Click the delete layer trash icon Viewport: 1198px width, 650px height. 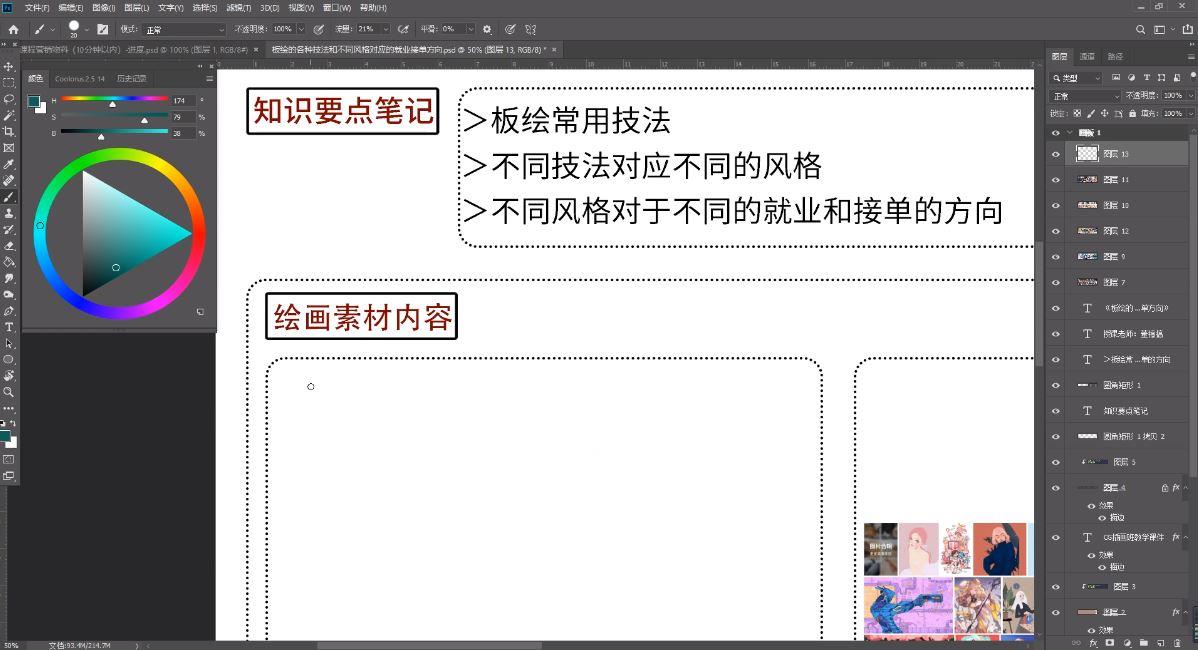coord(1177,643)
